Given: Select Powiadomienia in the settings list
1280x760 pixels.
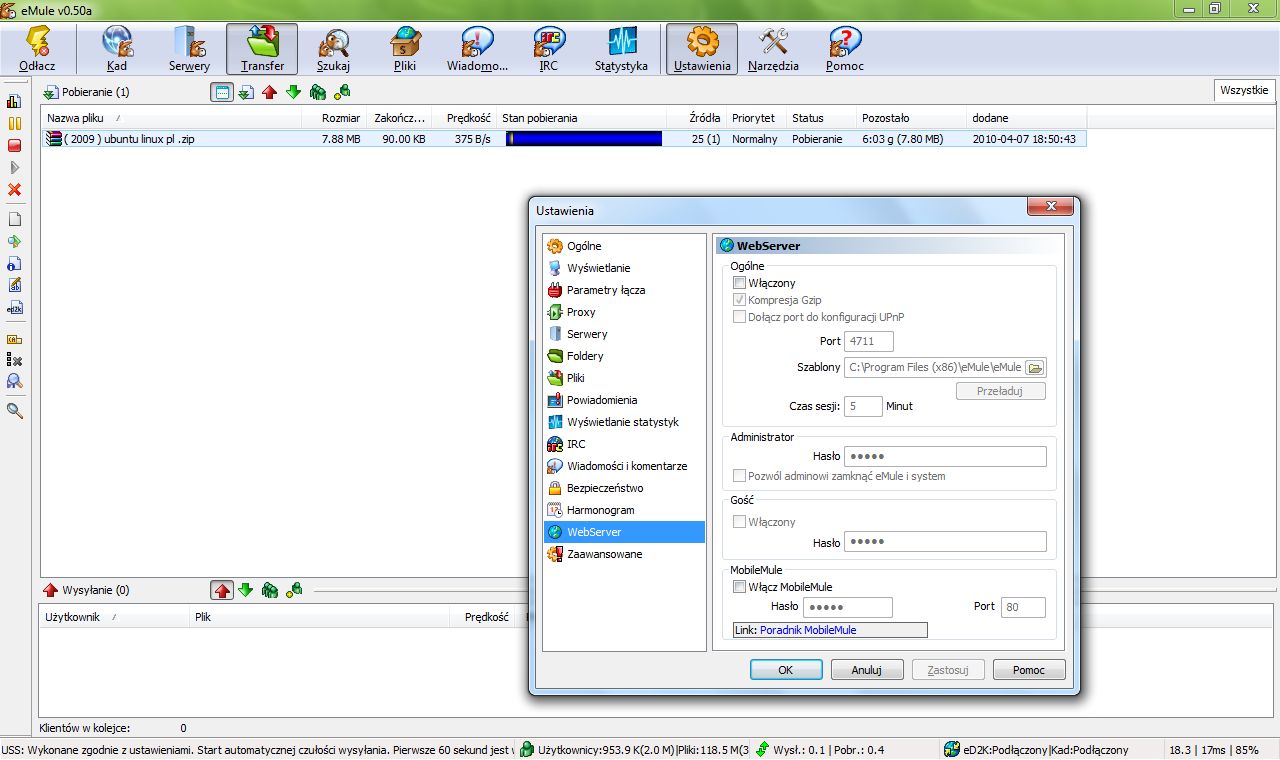Looking at the screenshot, I should [x=602, y=400].
